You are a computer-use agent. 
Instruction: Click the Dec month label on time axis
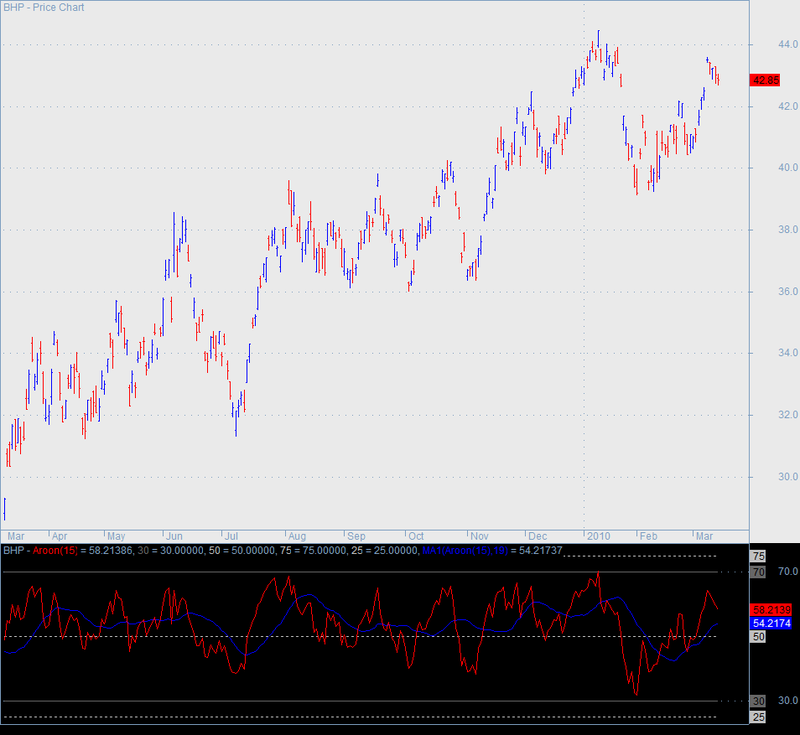click(538, 537)
